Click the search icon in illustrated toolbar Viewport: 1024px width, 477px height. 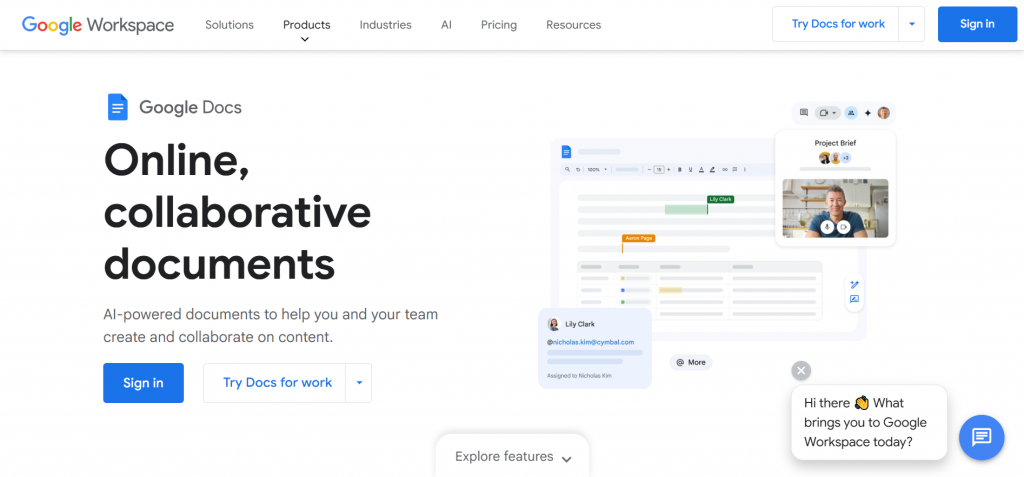[x=568, y=169]
